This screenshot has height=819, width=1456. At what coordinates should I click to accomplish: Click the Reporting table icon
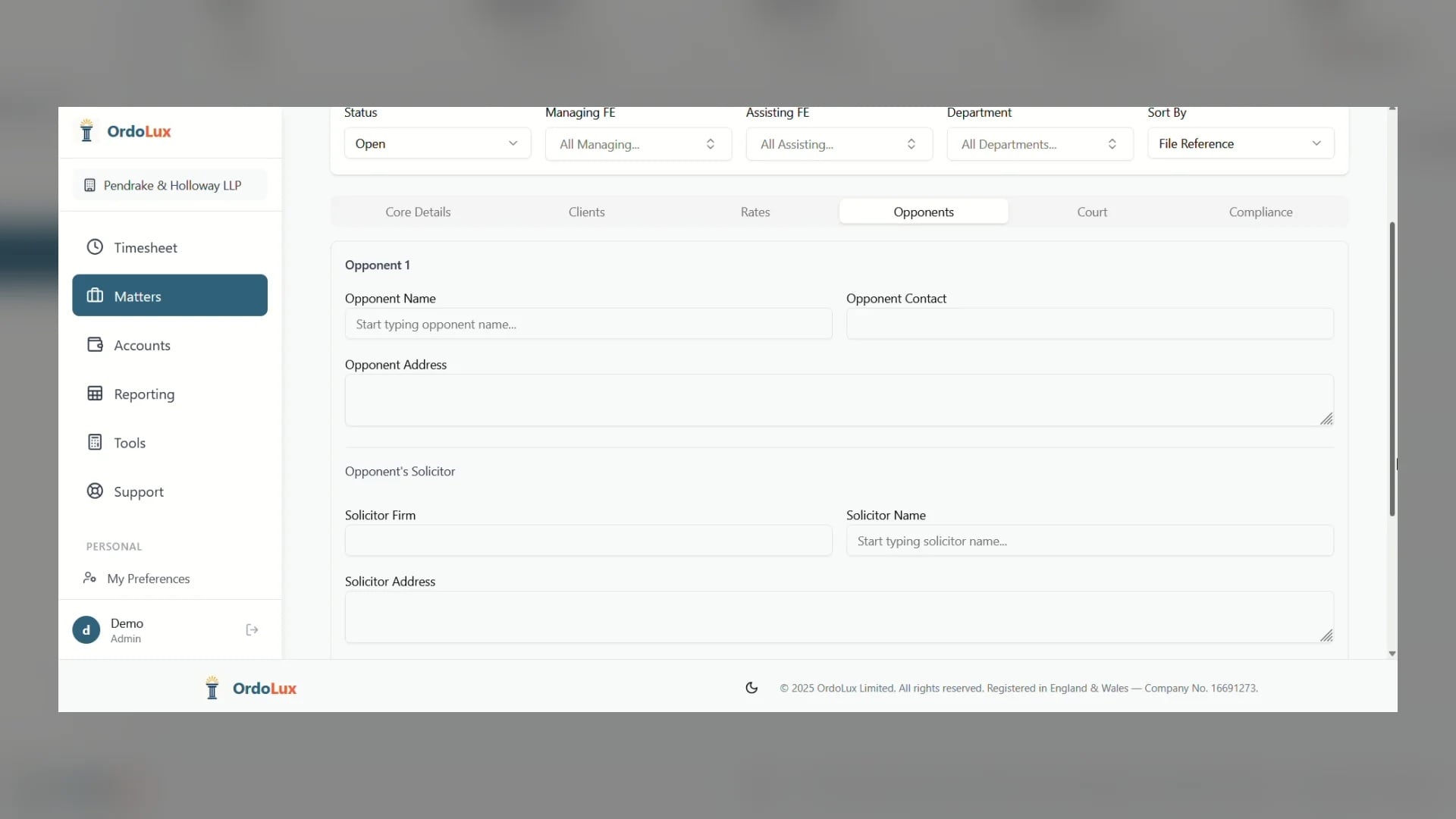pos(95,394)
